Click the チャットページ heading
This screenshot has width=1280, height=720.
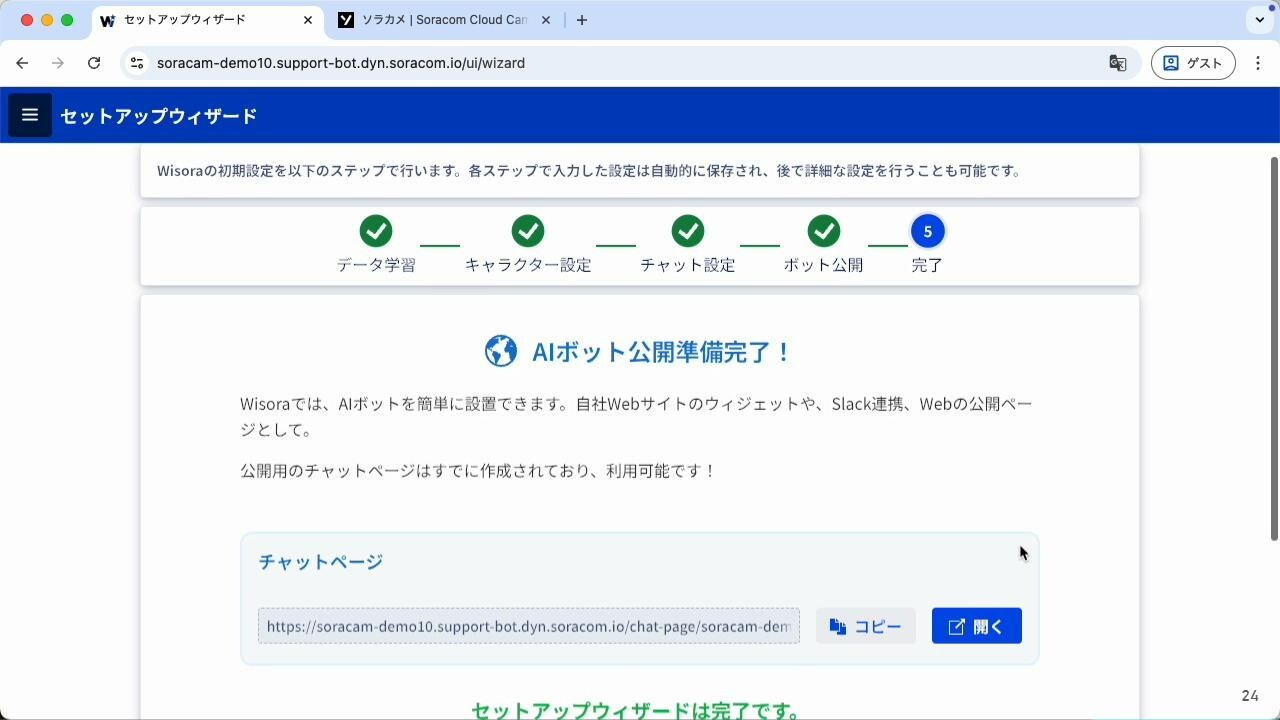pyautogui.click(x=320, y=561)
